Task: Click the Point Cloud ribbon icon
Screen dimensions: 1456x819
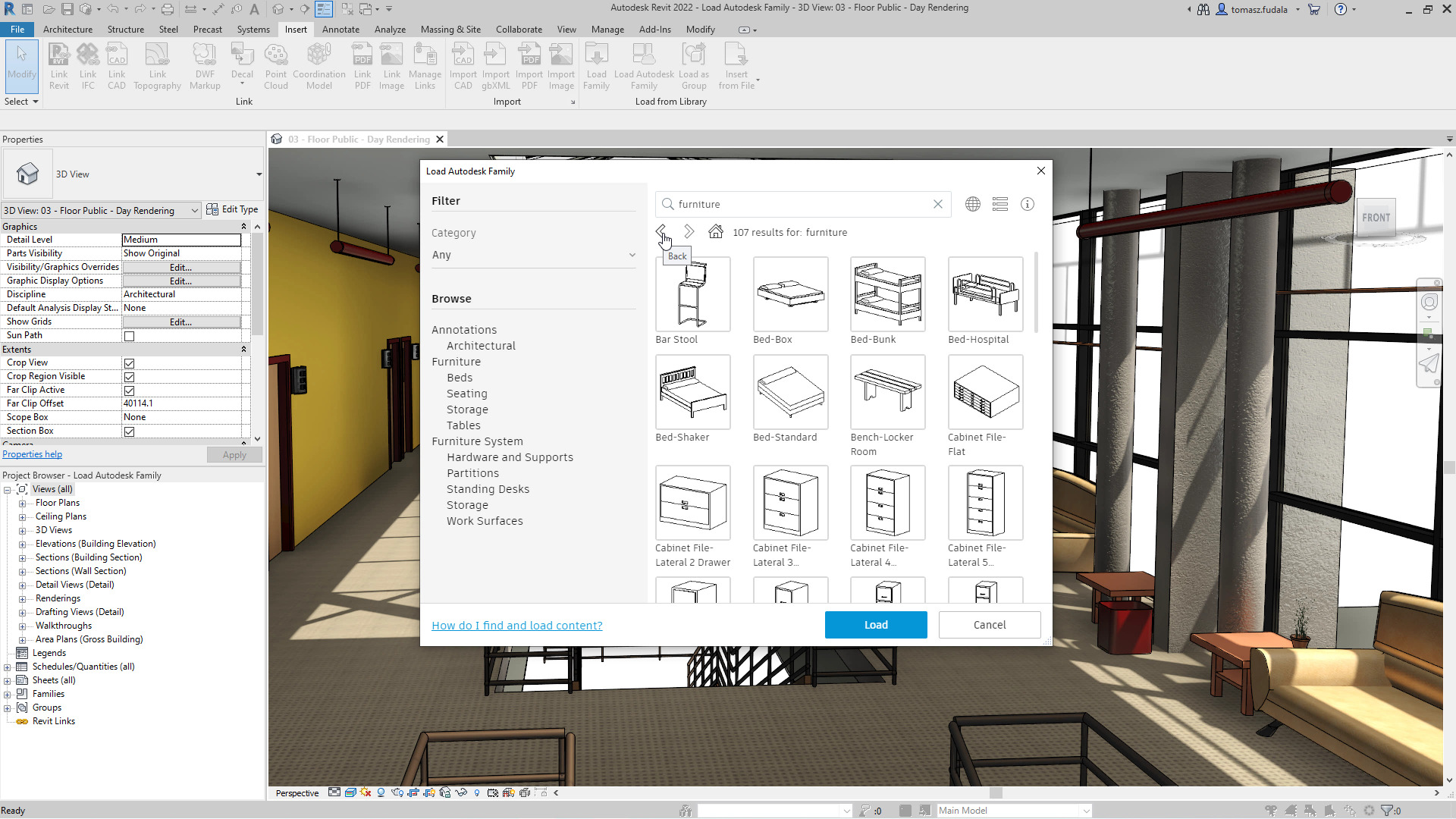Action: point(276,66)
